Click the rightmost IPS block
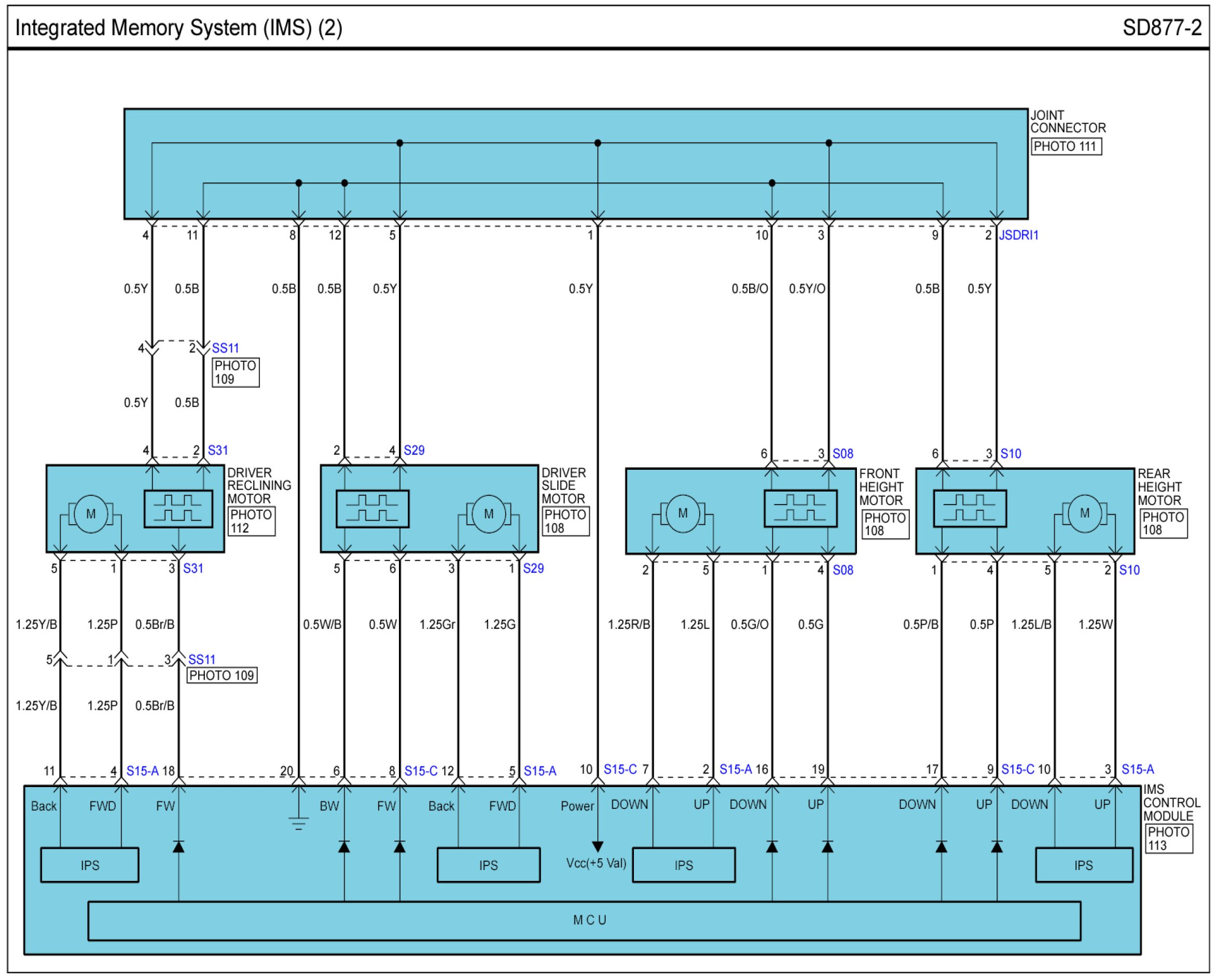 [1083, 865]
